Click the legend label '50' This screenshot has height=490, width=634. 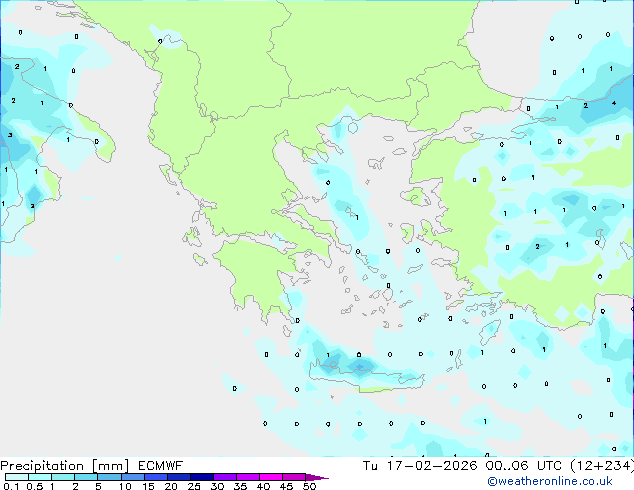310,486
